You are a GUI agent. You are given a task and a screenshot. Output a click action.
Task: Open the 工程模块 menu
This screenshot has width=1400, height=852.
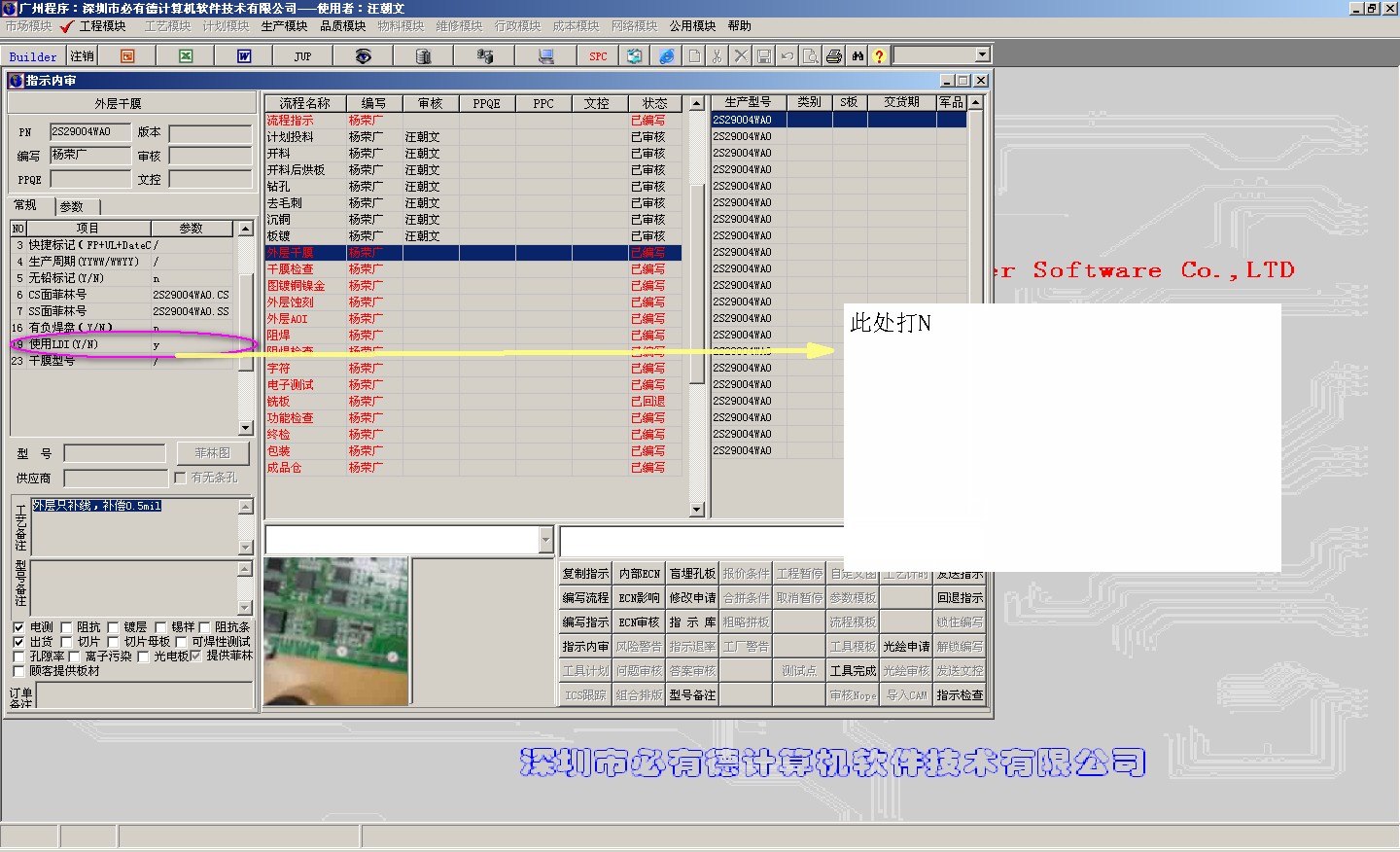(x=102, y=26)
